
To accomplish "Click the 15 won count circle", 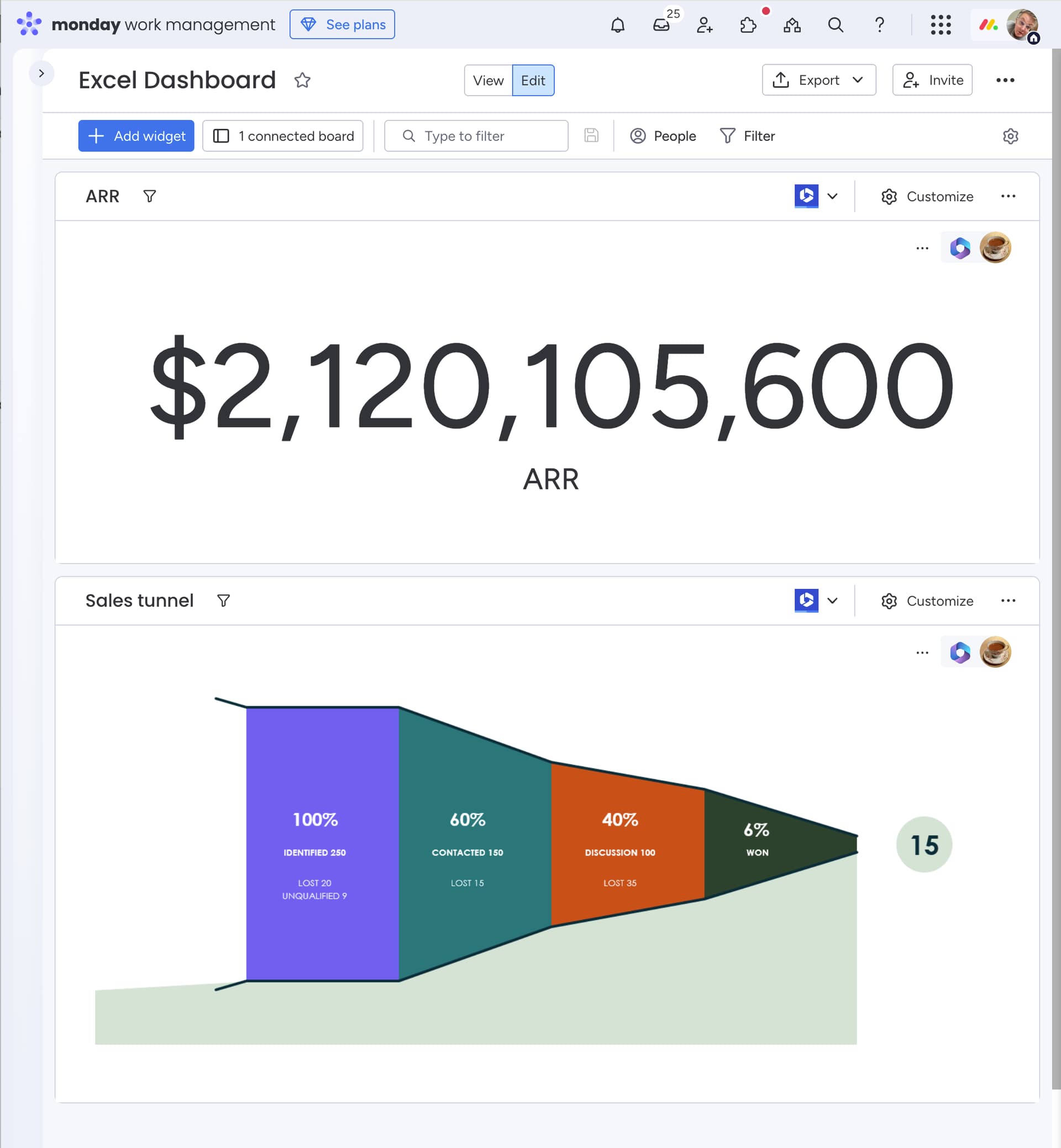I will click(x=924, y=844).
